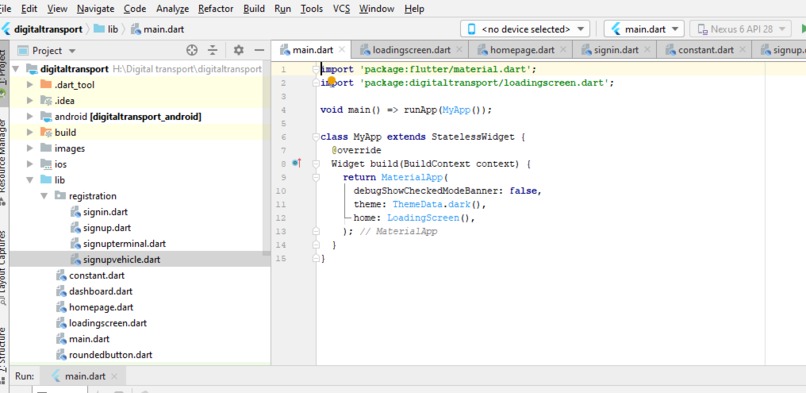Click collapse all icon in Project panel
The height and width of the screenshot is (393, 806).
point(213,50)
